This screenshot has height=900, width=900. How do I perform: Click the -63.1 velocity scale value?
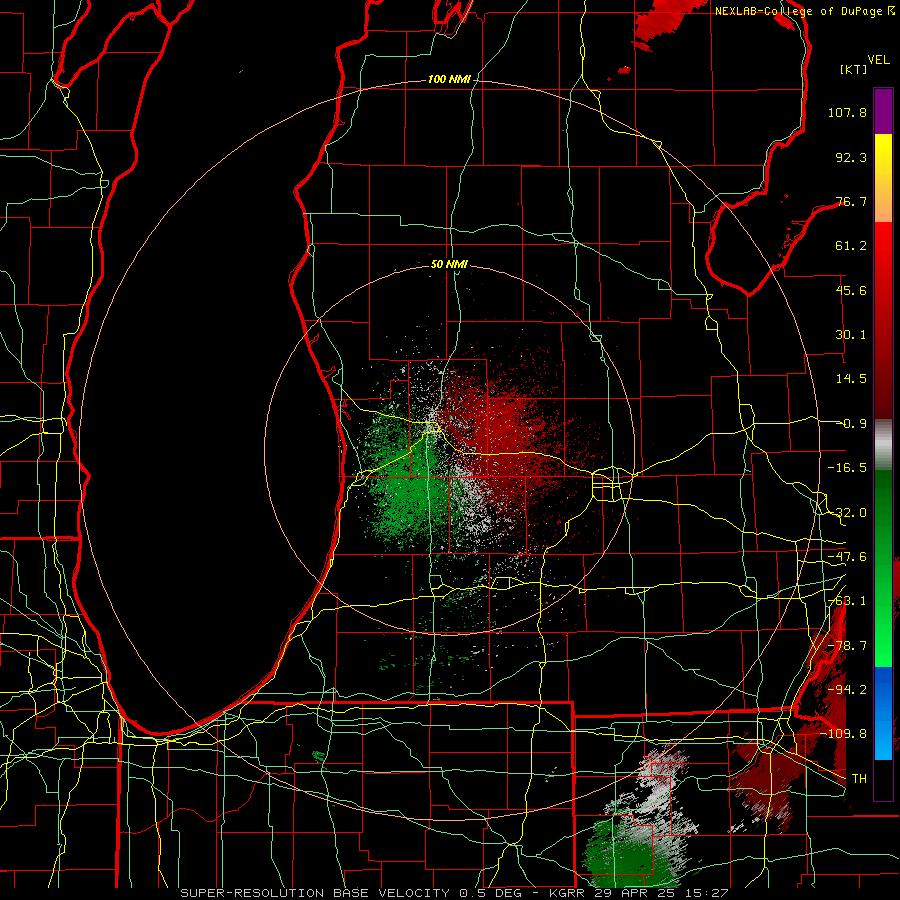(x=847, y=601)
